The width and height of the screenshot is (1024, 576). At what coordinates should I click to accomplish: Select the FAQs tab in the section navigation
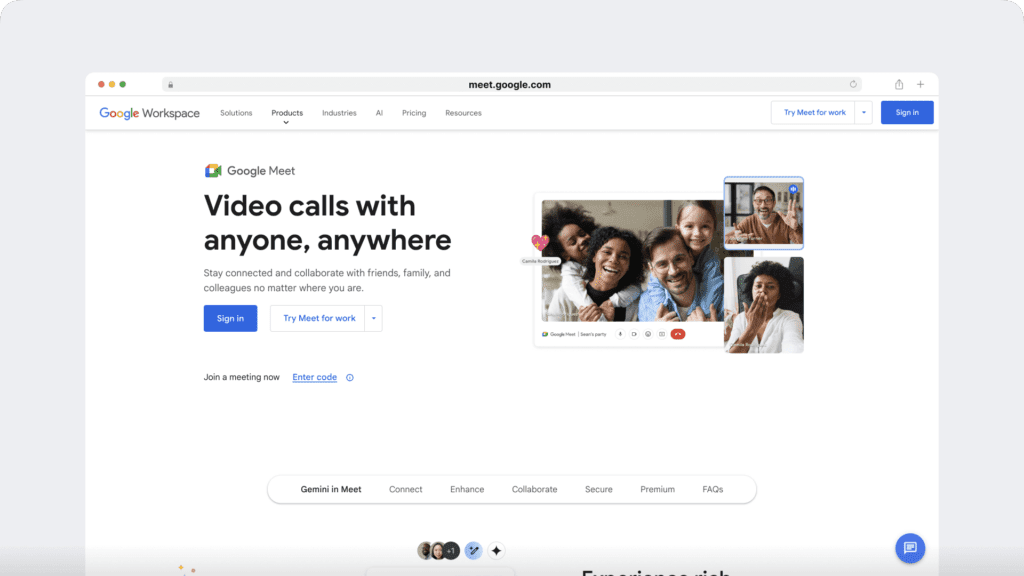[713, 489]
